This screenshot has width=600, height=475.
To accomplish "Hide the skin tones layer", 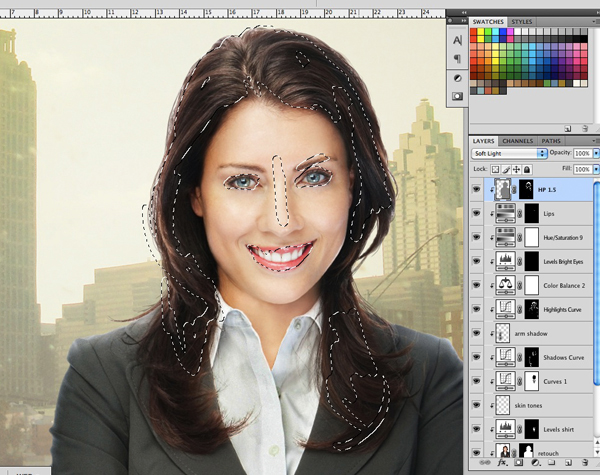I will 475,405.
